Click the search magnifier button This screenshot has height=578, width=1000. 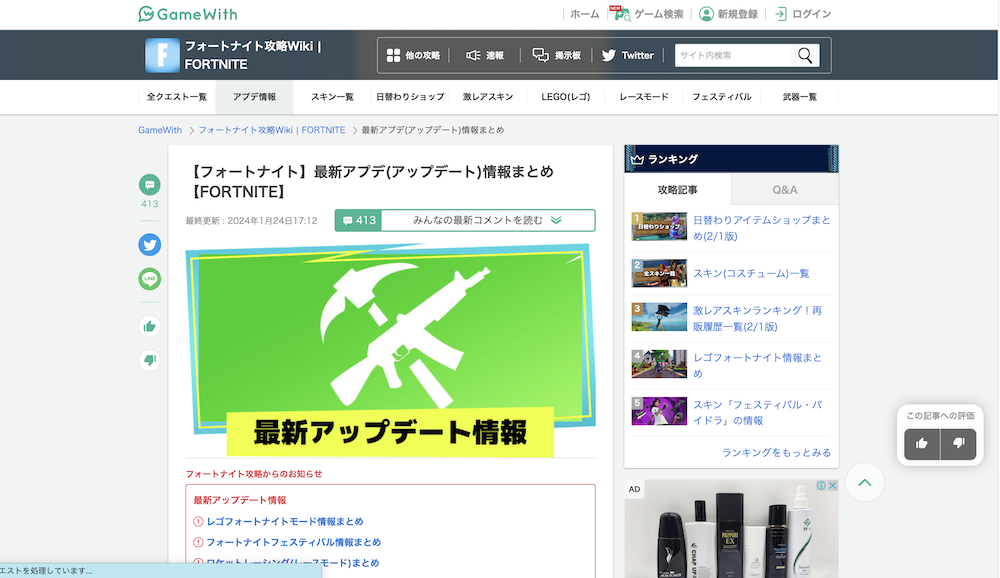(805, 56)
